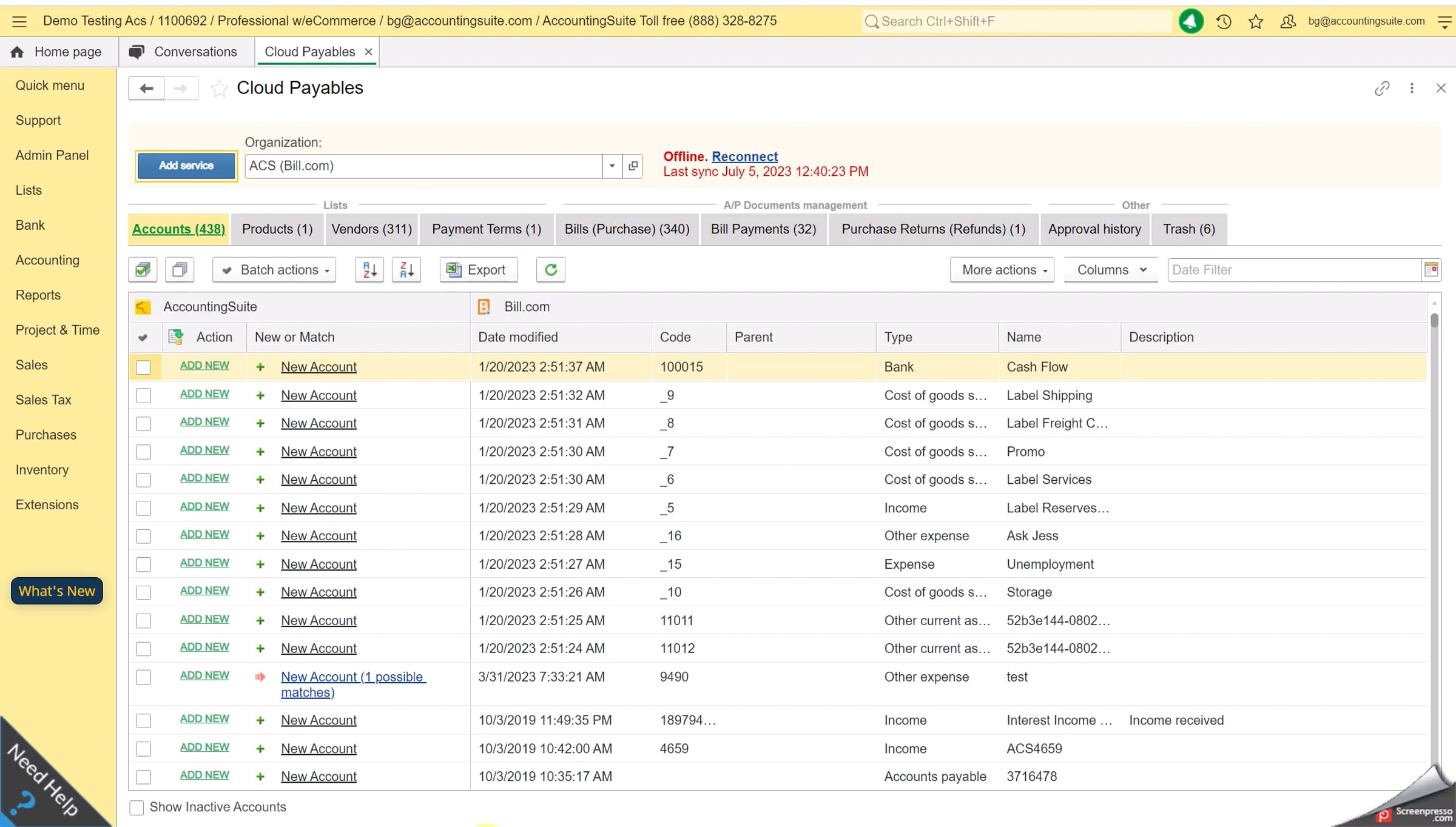Click the Reconnect link
The height and width of the screenshot is (827, 1456).
(744, 156)
